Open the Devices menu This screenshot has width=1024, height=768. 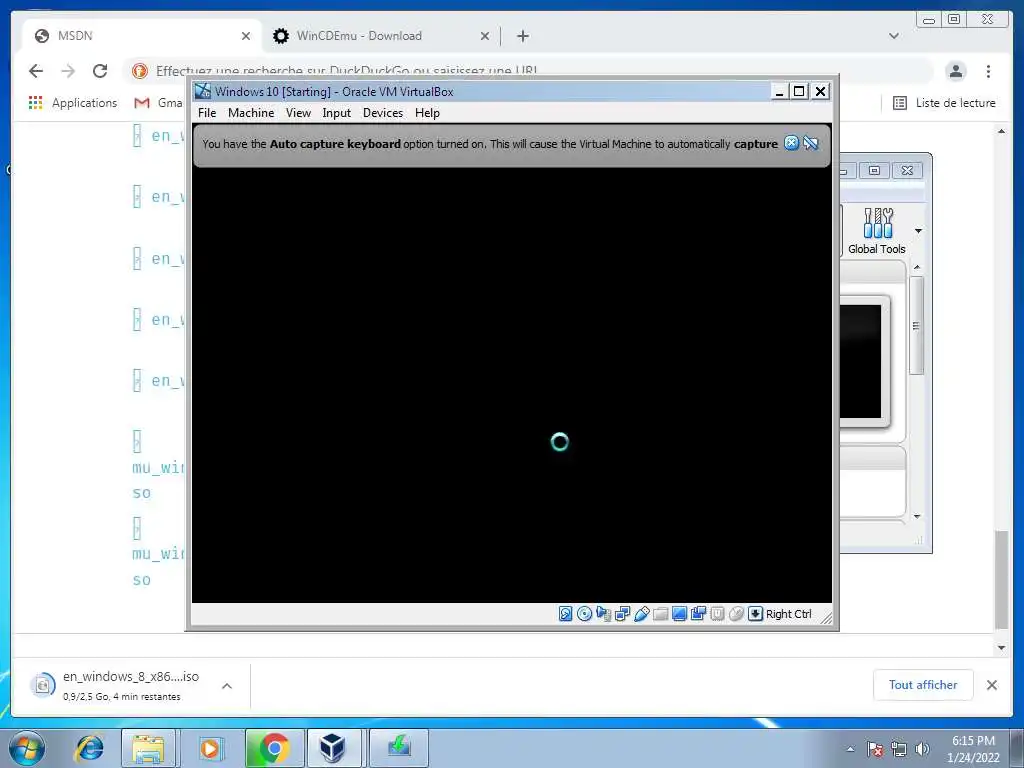click(383, 113)
